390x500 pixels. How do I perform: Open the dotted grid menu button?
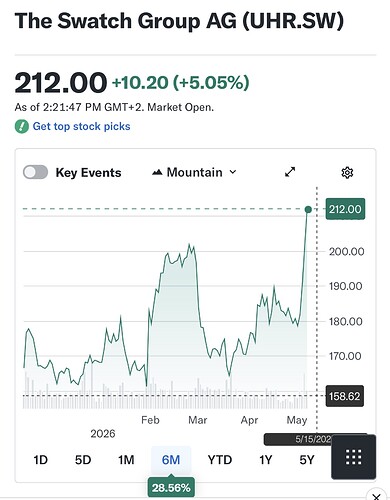click(x=354, y=457)
